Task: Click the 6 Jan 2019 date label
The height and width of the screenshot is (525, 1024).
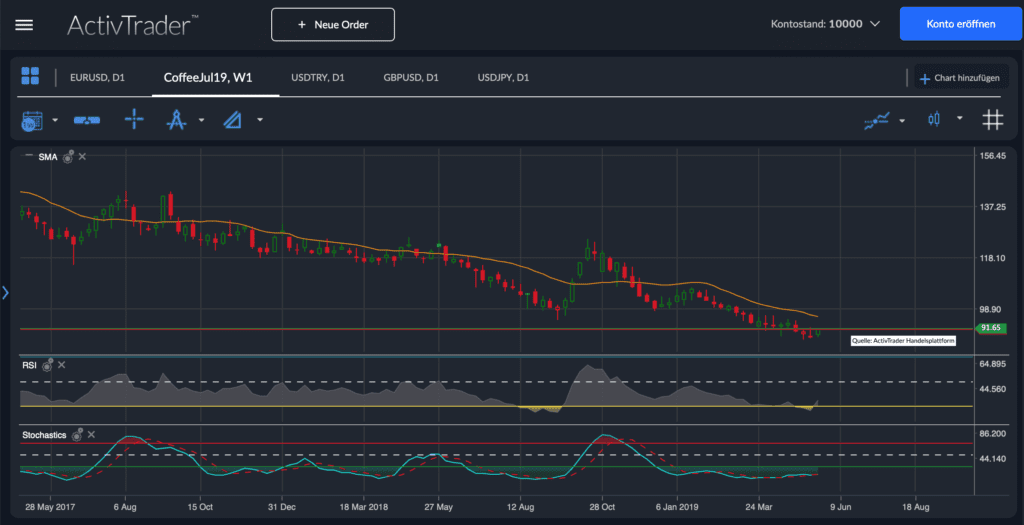Action: coord(677,507)
